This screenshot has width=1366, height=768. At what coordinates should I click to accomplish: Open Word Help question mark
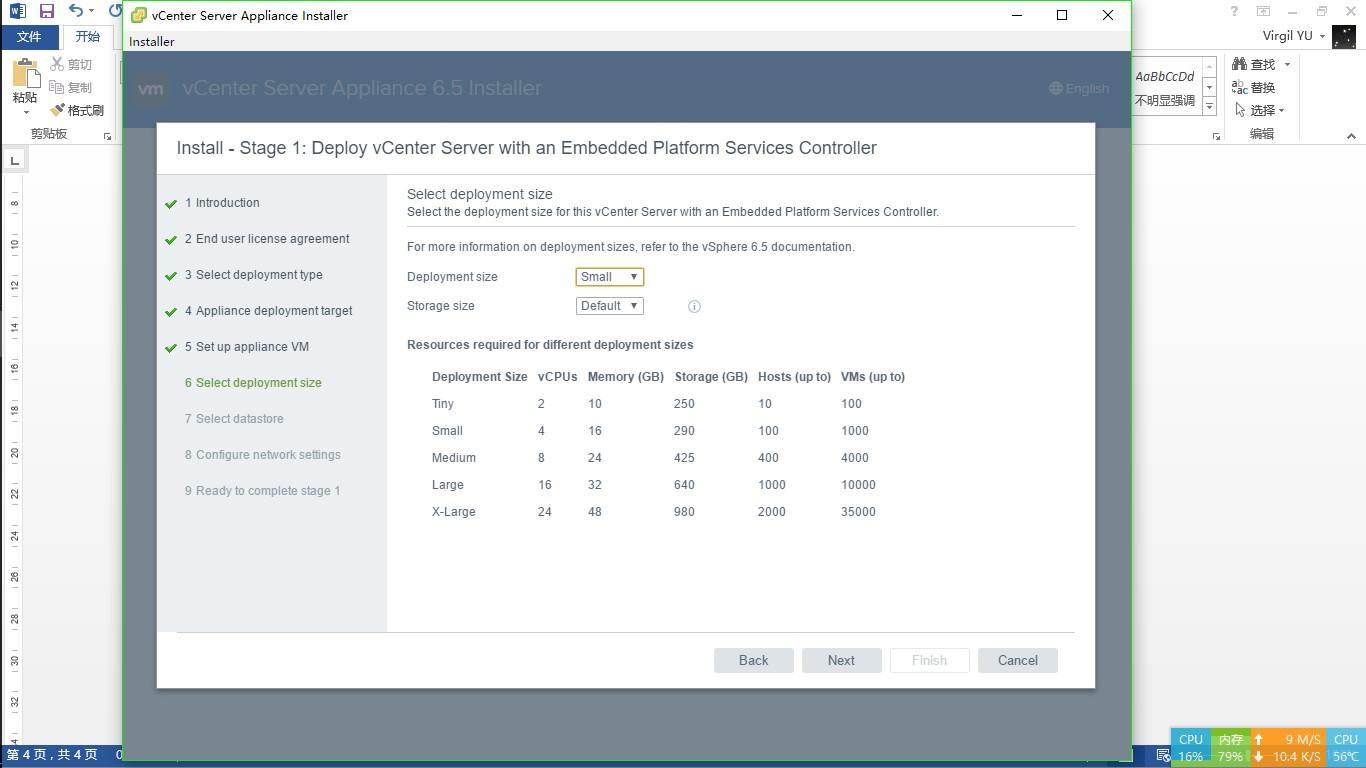1234,11
